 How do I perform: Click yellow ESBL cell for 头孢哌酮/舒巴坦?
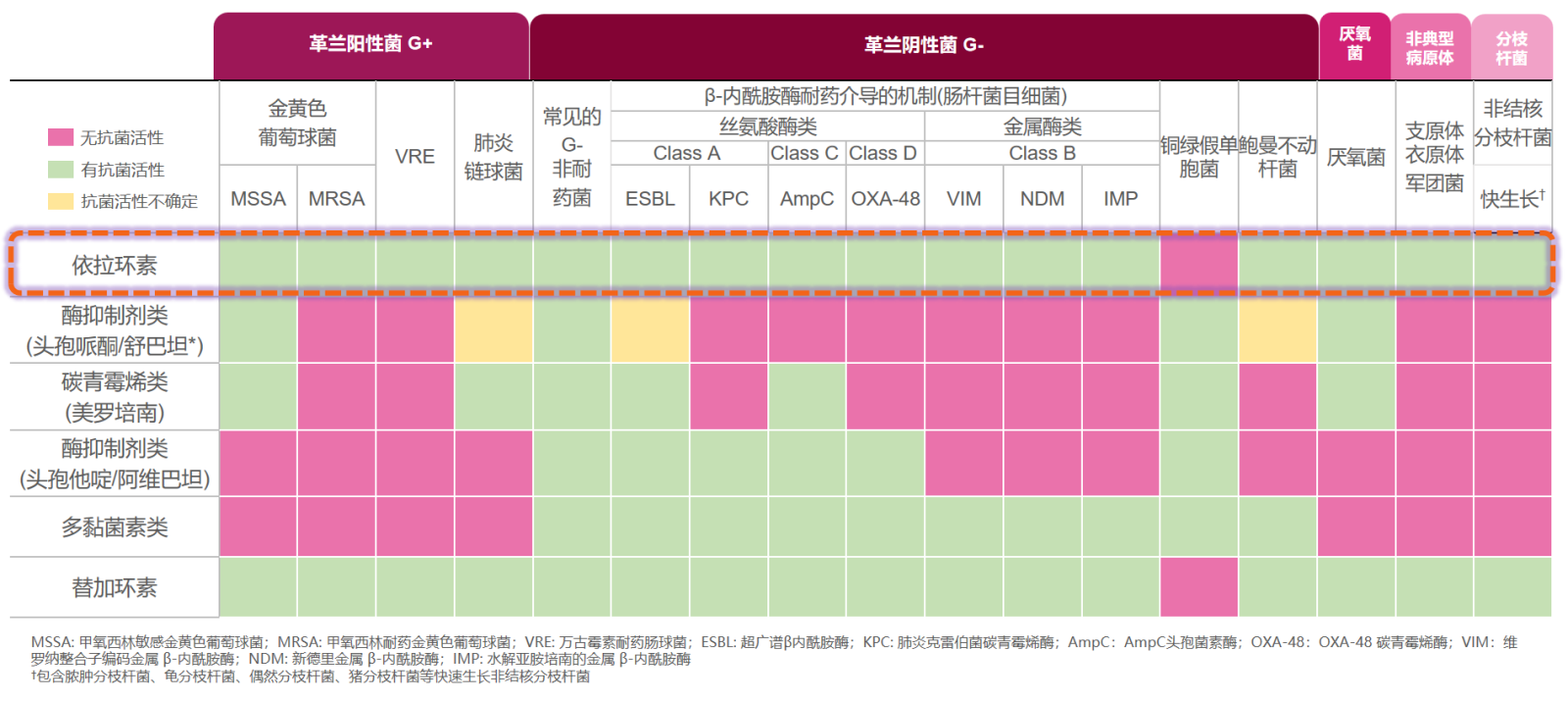coord(650,330)
